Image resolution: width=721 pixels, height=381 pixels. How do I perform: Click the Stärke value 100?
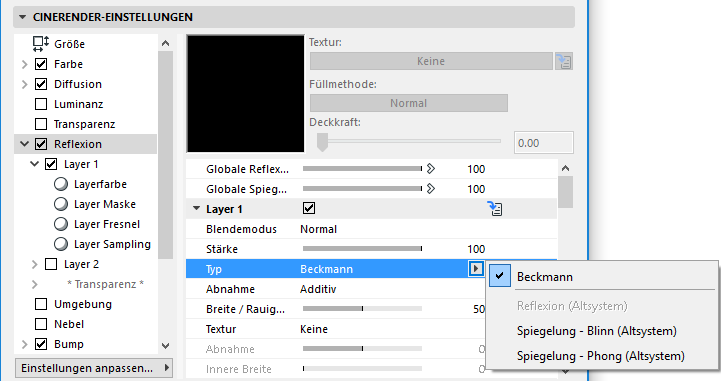coord(476,249)
